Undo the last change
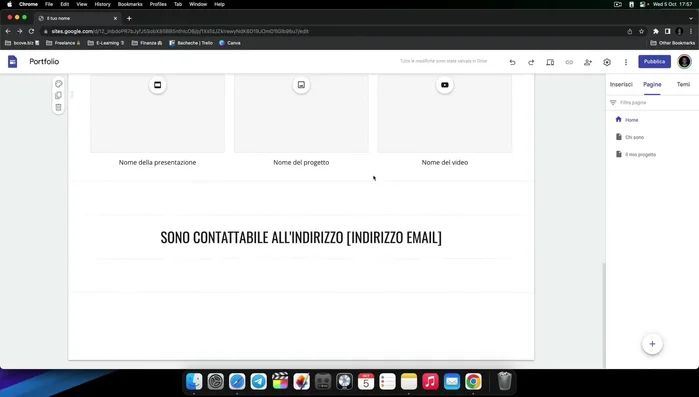Viewport: 699px width, 397px height. point(512,62)
